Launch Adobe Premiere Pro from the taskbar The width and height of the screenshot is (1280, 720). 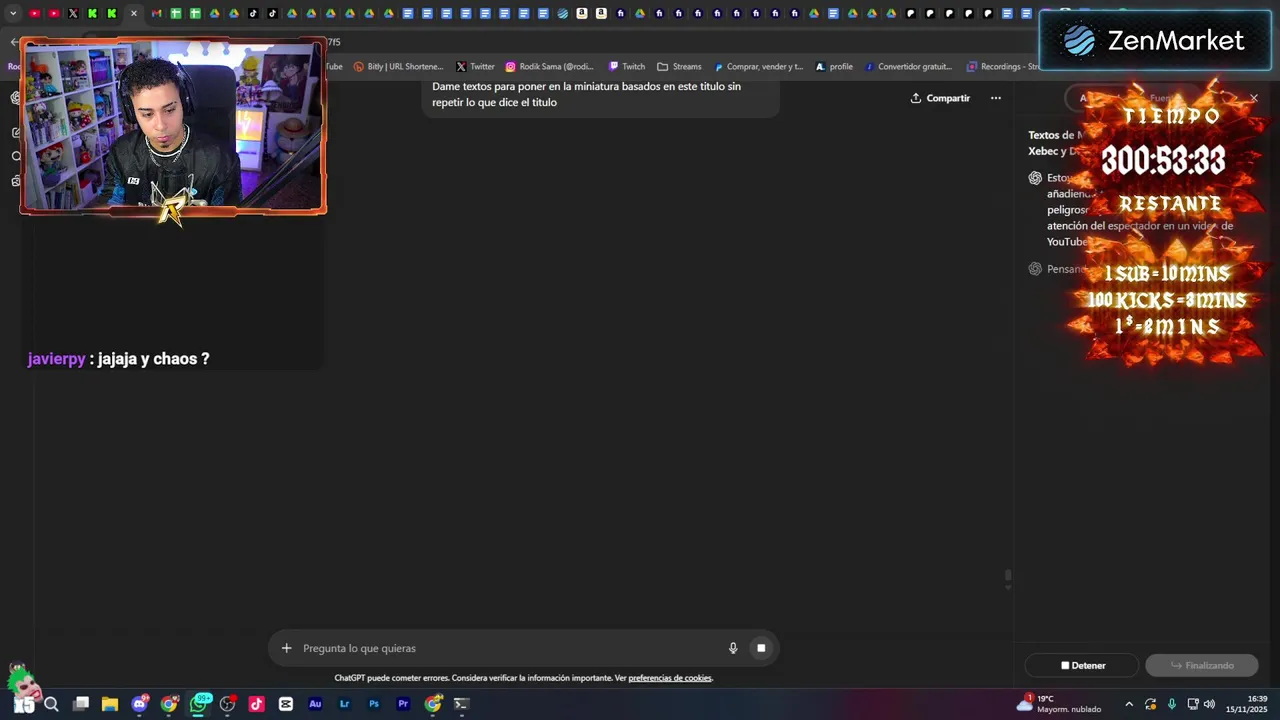tap(403, 704)
